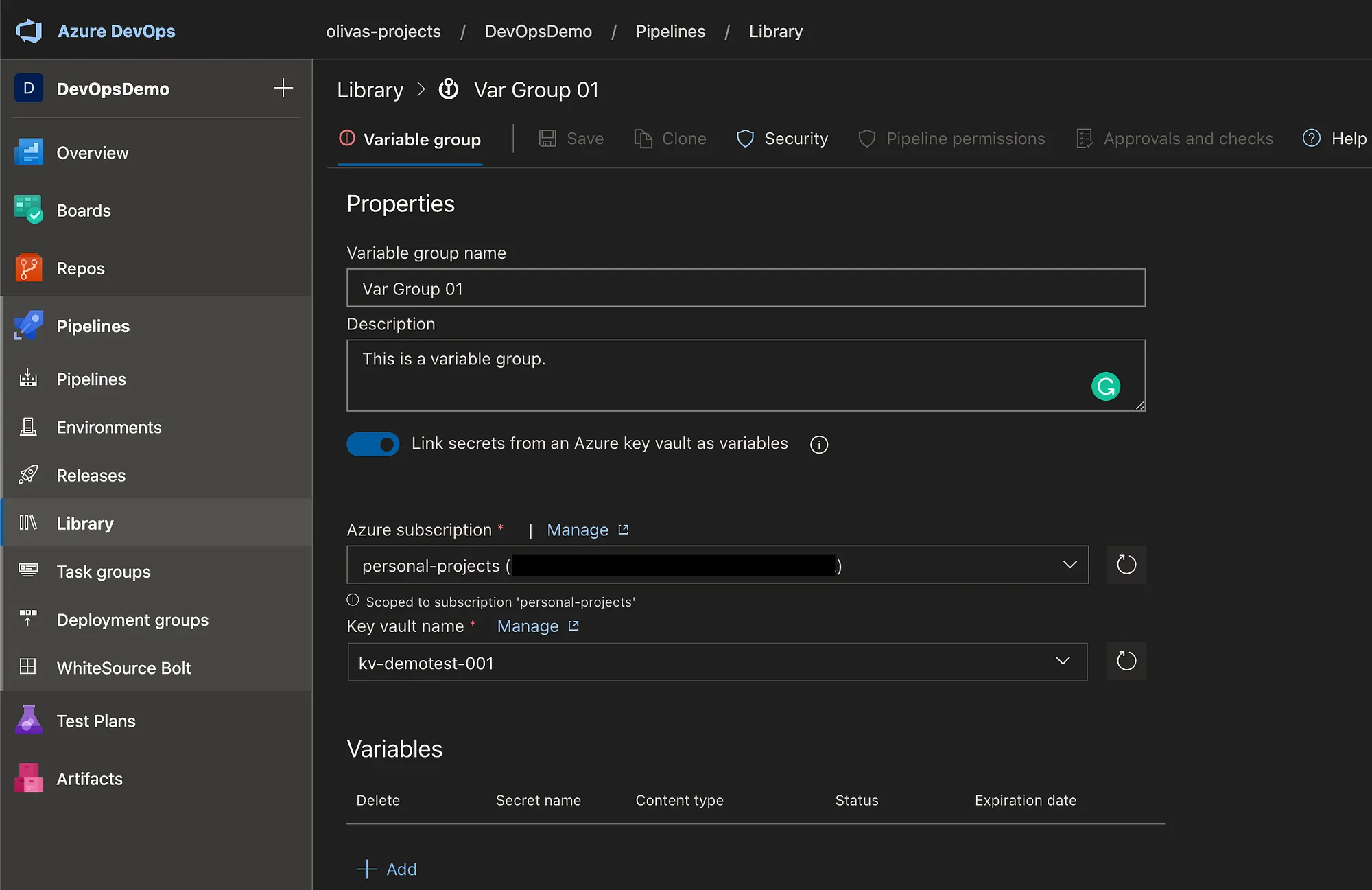The height and width of the screenshot is (890, 1372).
Task: Click the Deployment groups icon
Action: pos(28,619)
